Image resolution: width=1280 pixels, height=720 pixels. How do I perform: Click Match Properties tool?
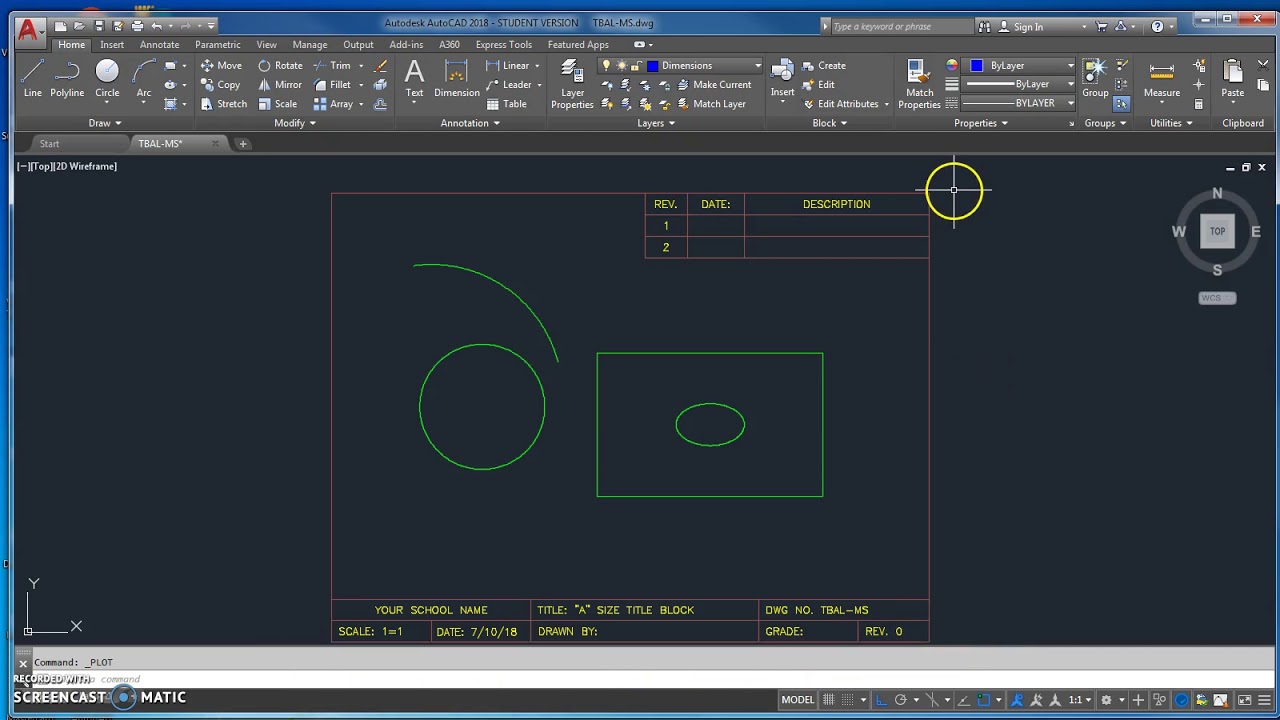[x=919, y=84]
